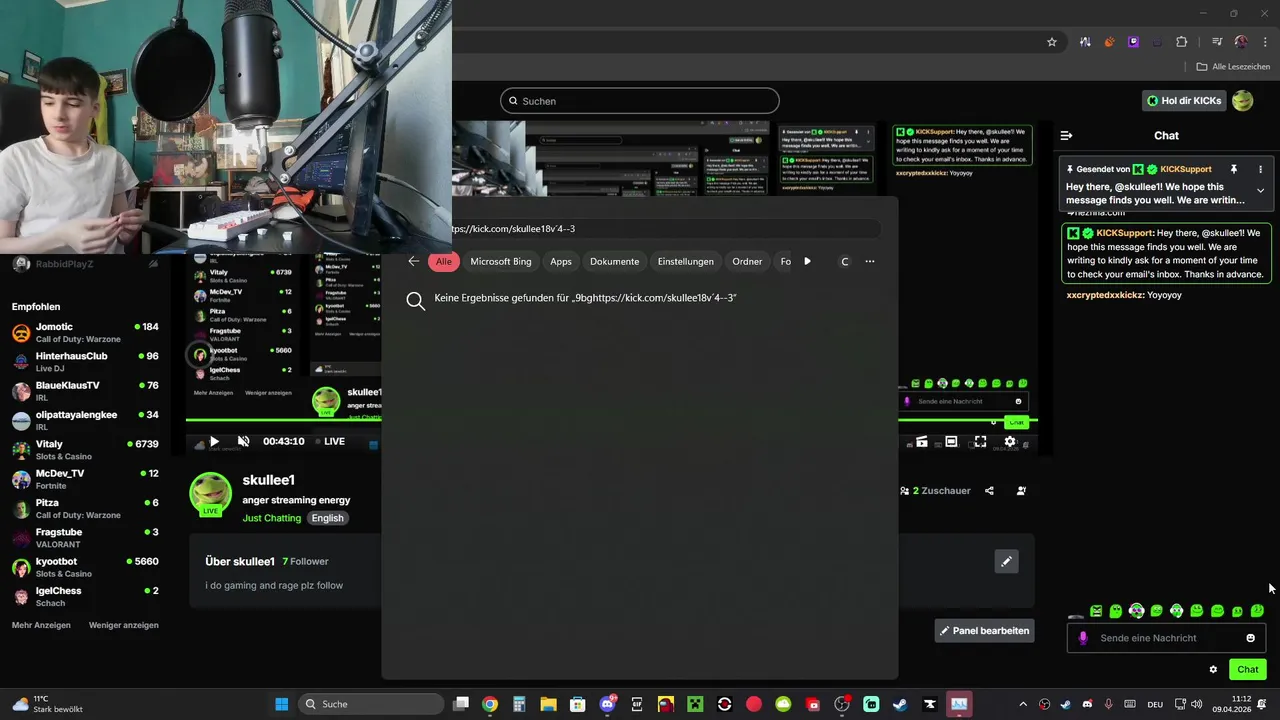Image resolution: width=1280 pixels, height=720 pixels.
Task: Open IgelChess Schach channel
Action: 85,597
